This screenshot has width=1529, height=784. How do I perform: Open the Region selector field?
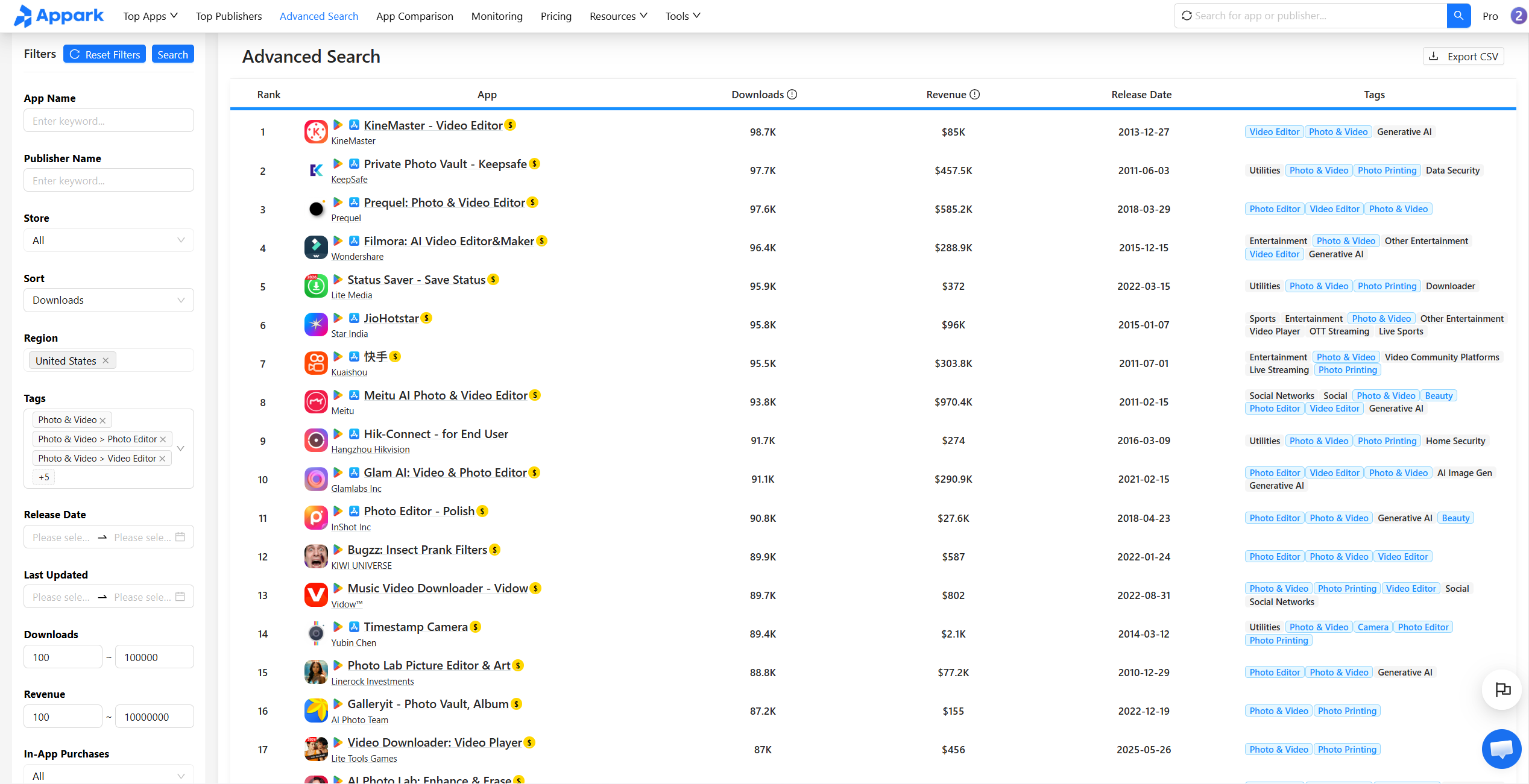point(109,360)
